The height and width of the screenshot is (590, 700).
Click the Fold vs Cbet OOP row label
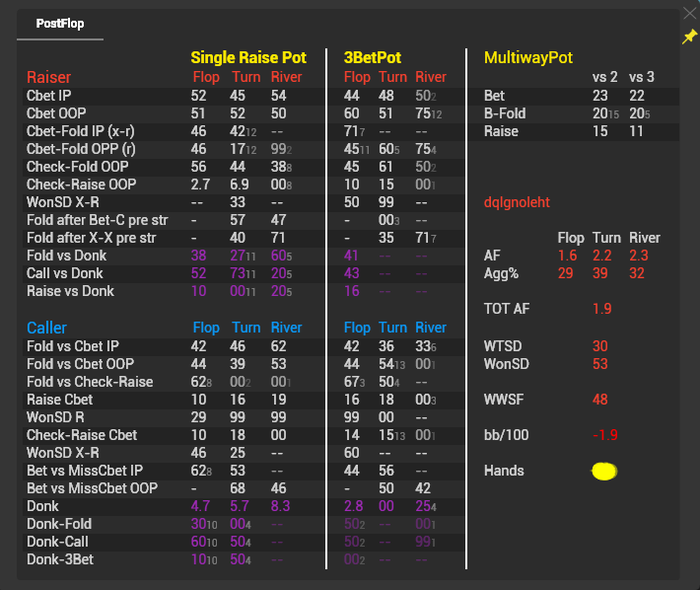pos(80,364)
